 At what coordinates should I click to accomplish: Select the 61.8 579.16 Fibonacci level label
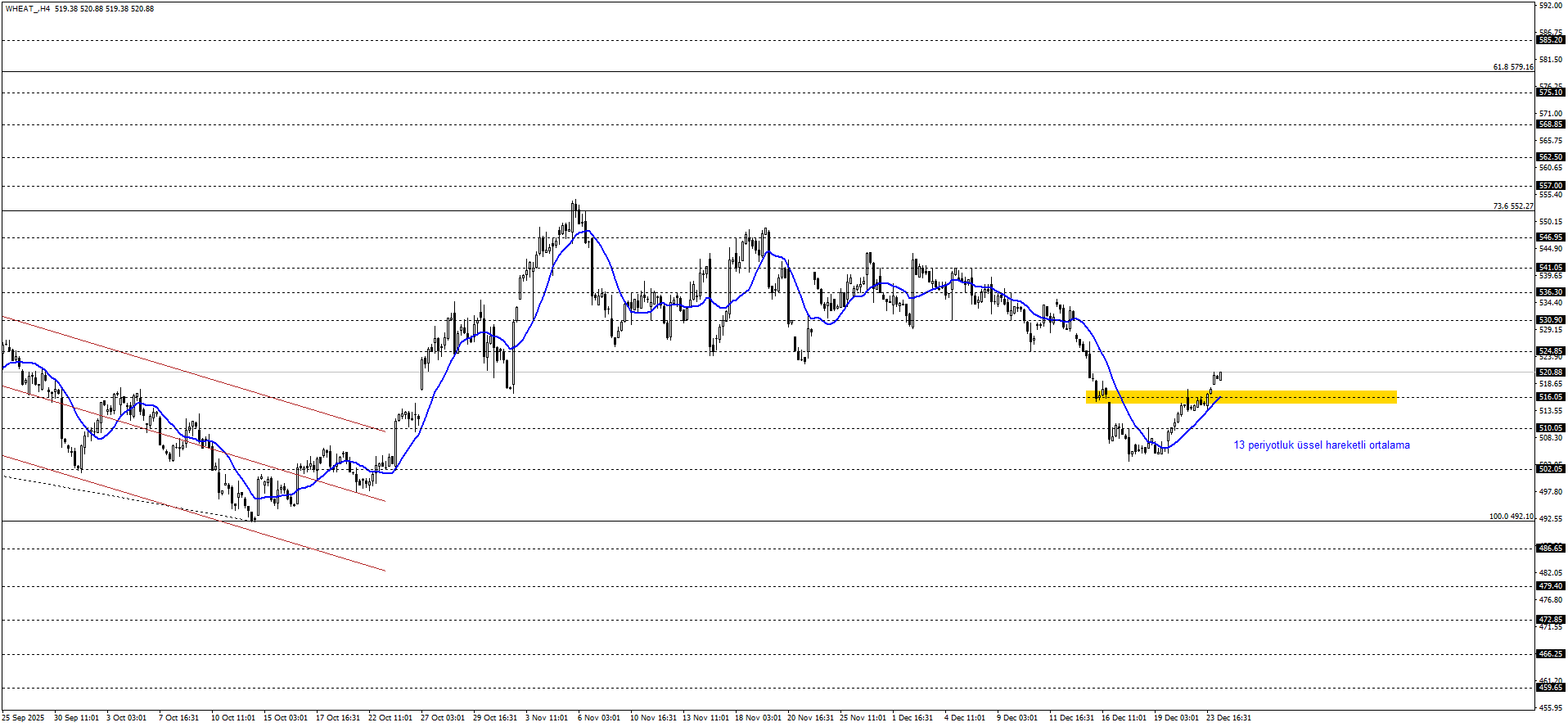coord(1513,67)
